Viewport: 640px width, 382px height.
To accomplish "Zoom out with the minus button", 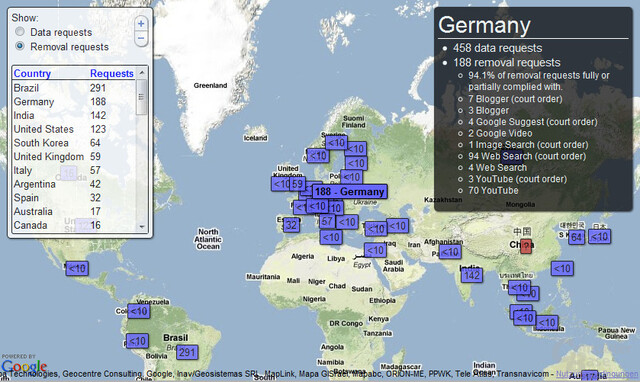I will pos(141,39).
